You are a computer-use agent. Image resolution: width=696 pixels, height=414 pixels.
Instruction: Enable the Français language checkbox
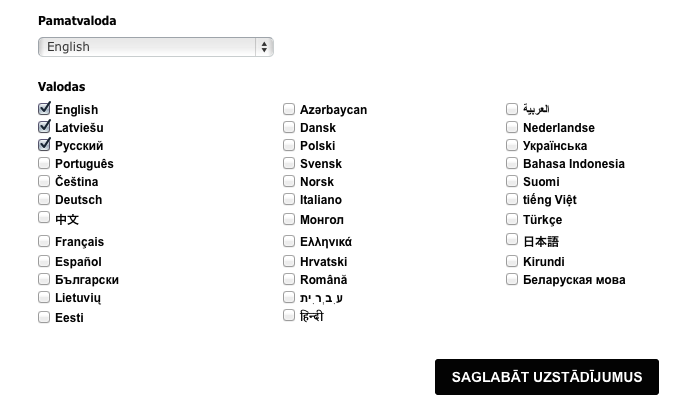click(44, 241)
